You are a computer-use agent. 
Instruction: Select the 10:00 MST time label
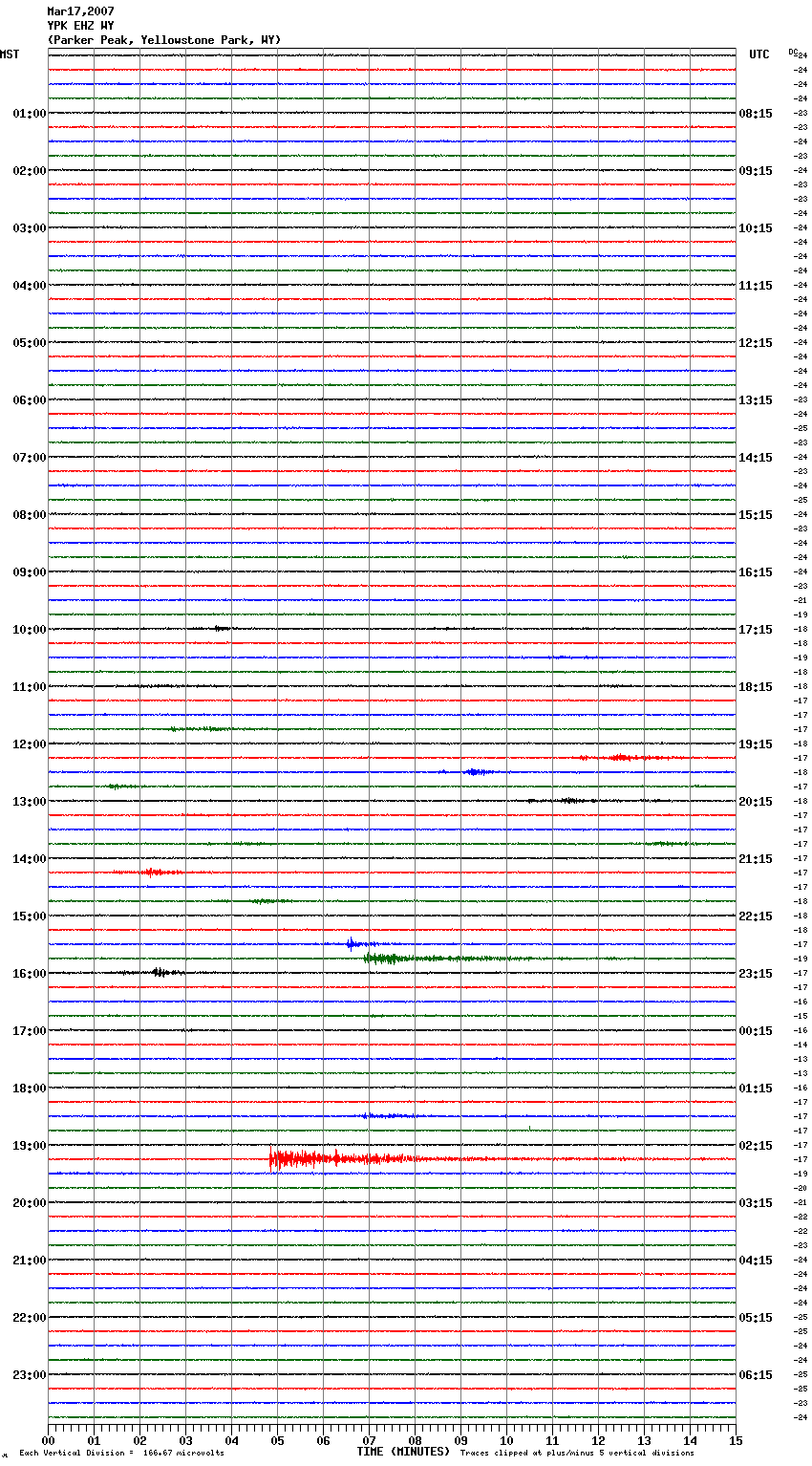tap(30, 630)
